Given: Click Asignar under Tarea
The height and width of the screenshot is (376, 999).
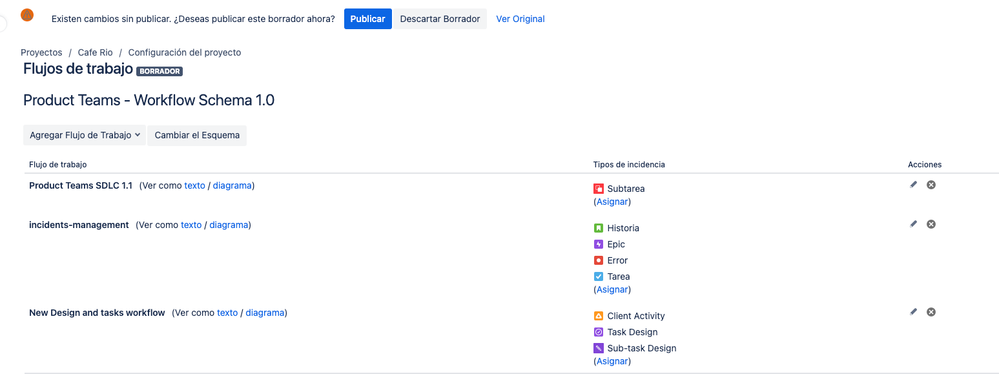Looking at the screenshot, I should [x=612, y=289].
